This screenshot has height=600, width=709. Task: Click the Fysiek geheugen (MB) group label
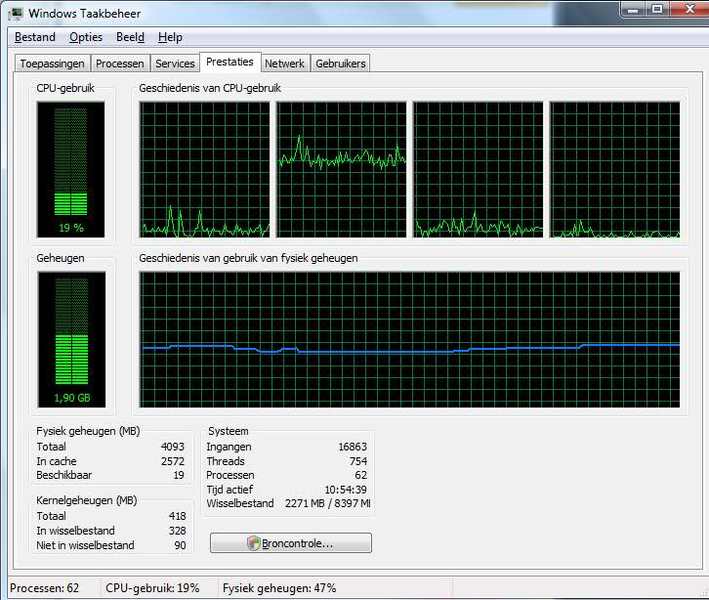click(88, 431)
